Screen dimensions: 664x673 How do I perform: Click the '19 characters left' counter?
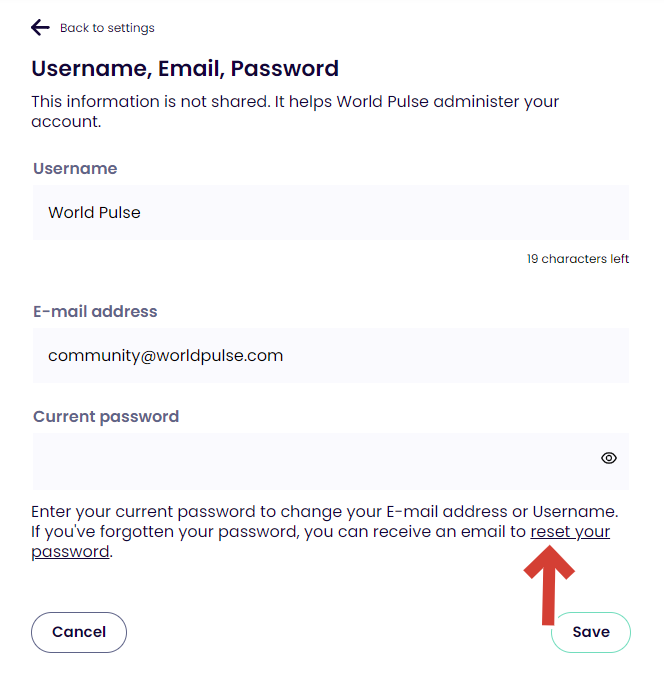578,259
